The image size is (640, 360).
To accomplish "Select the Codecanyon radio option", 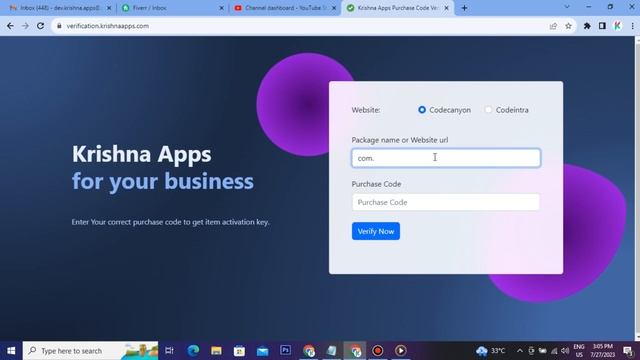I will pyautogui.click(x=422, y=110).
